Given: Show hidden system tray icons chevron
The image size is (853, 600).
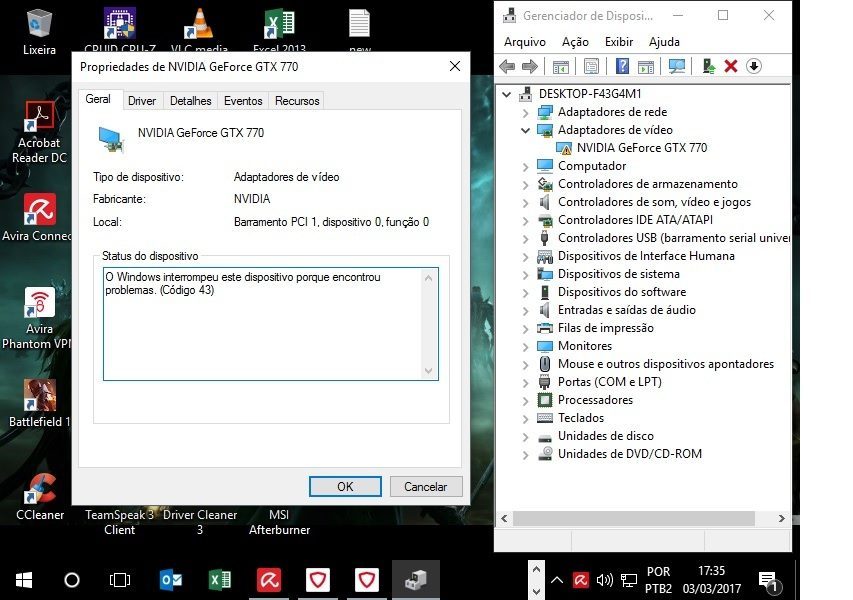Looking at the screenshot, I should tap(557, 580).
